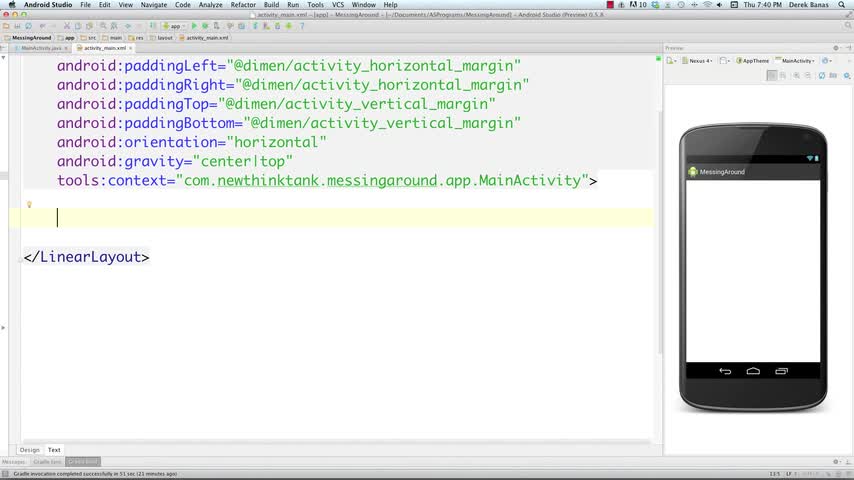
Task: Open the Navigate menu
Action: pyautogui.click(x=154, y=4)
